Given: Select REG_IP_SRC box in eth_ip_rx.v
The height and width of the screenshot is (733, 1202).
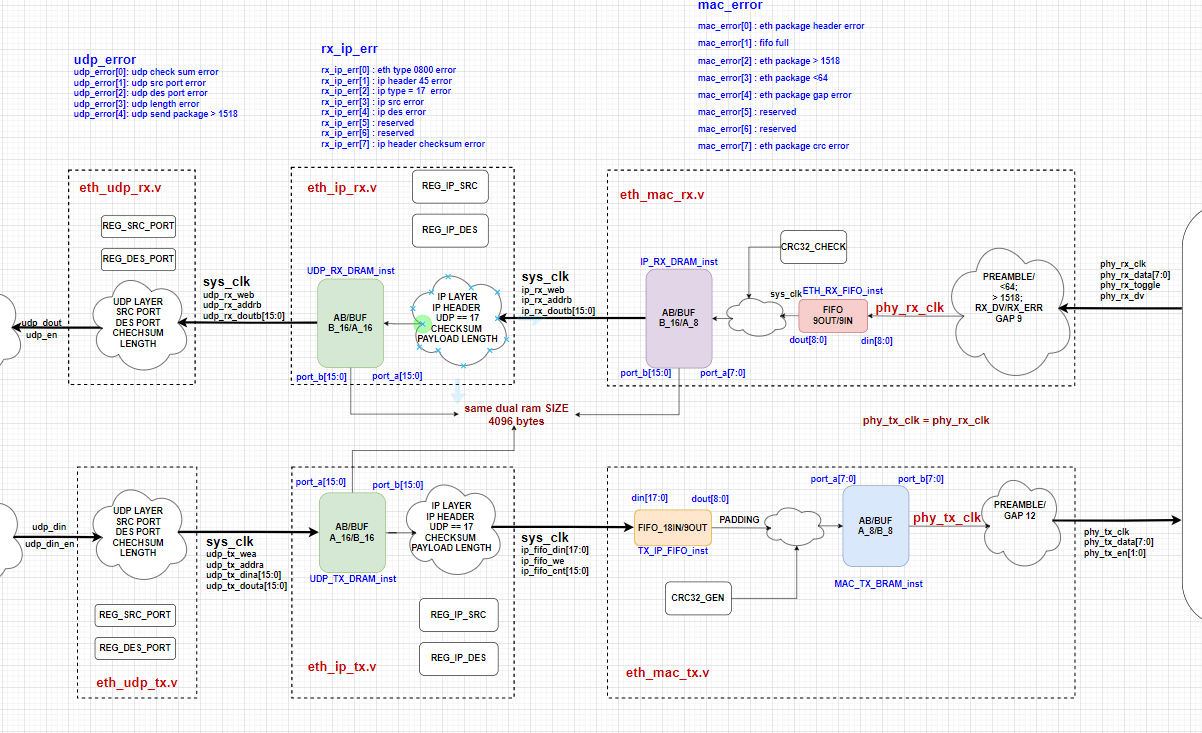Looking at the screenshot, I should point(450,186).
